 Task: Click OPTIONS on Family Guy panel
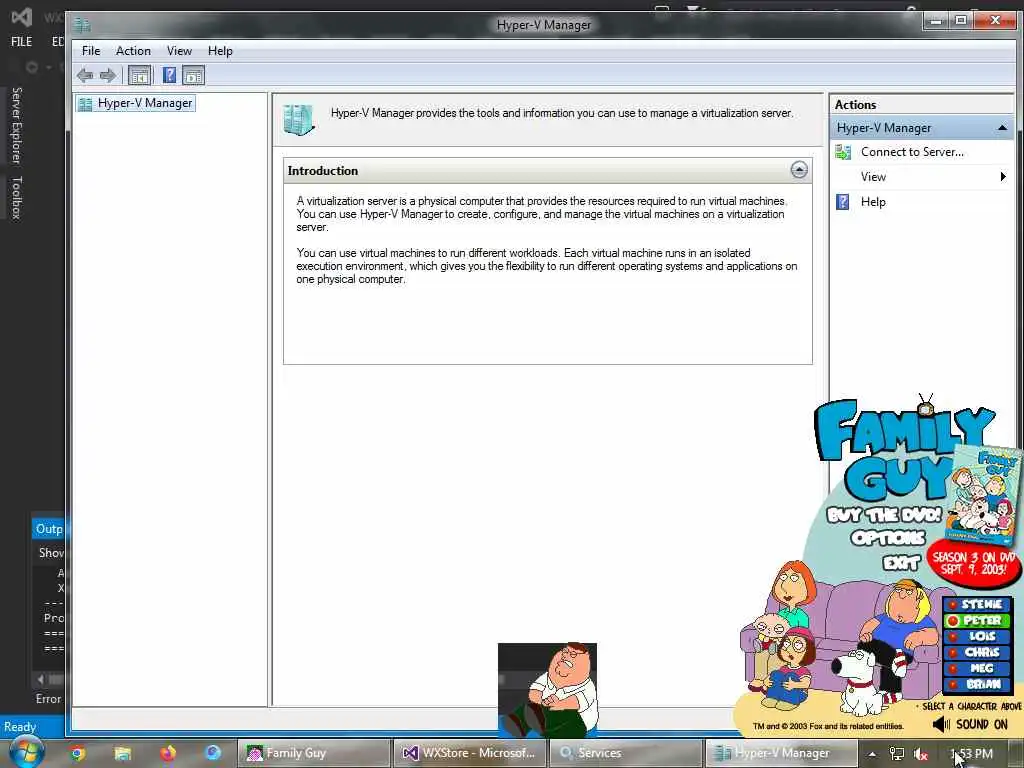click(x=888, y=538)
